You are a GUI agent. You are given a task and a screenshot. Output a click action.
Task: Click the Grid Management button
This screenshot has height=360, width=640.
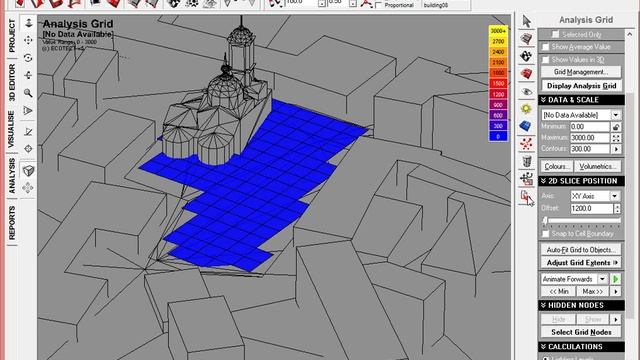tap(581, 72)
